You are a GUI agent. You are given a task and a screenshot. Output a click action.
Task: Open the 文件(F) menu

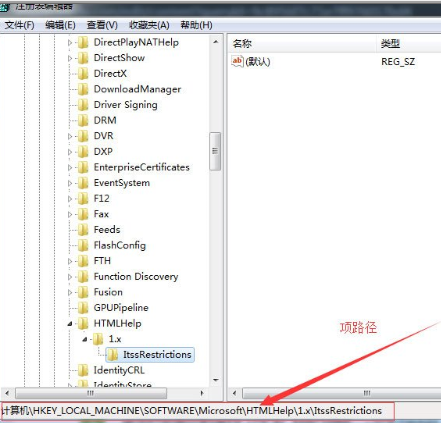tap(20, 25)
